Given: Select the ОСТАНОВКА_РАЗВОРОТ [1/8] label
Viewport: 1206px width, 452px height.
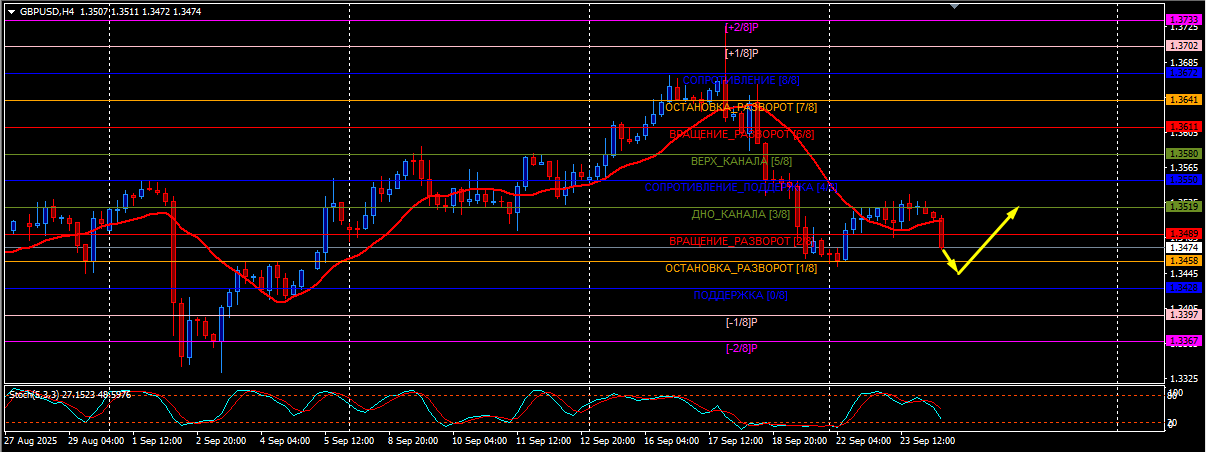Looking at the screenshot, I should click(x=741, y=269).
